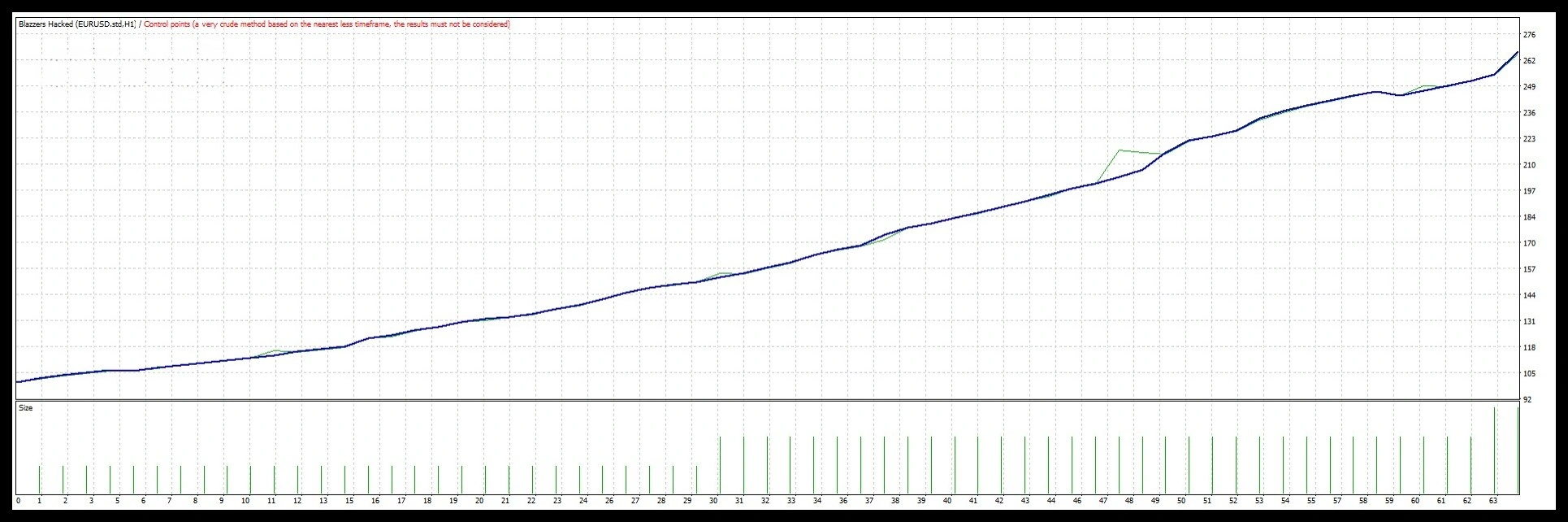Select the 30 marker on the horizontal axis
This screenshot has width=1568, height=522.
[x=713, y=501]
